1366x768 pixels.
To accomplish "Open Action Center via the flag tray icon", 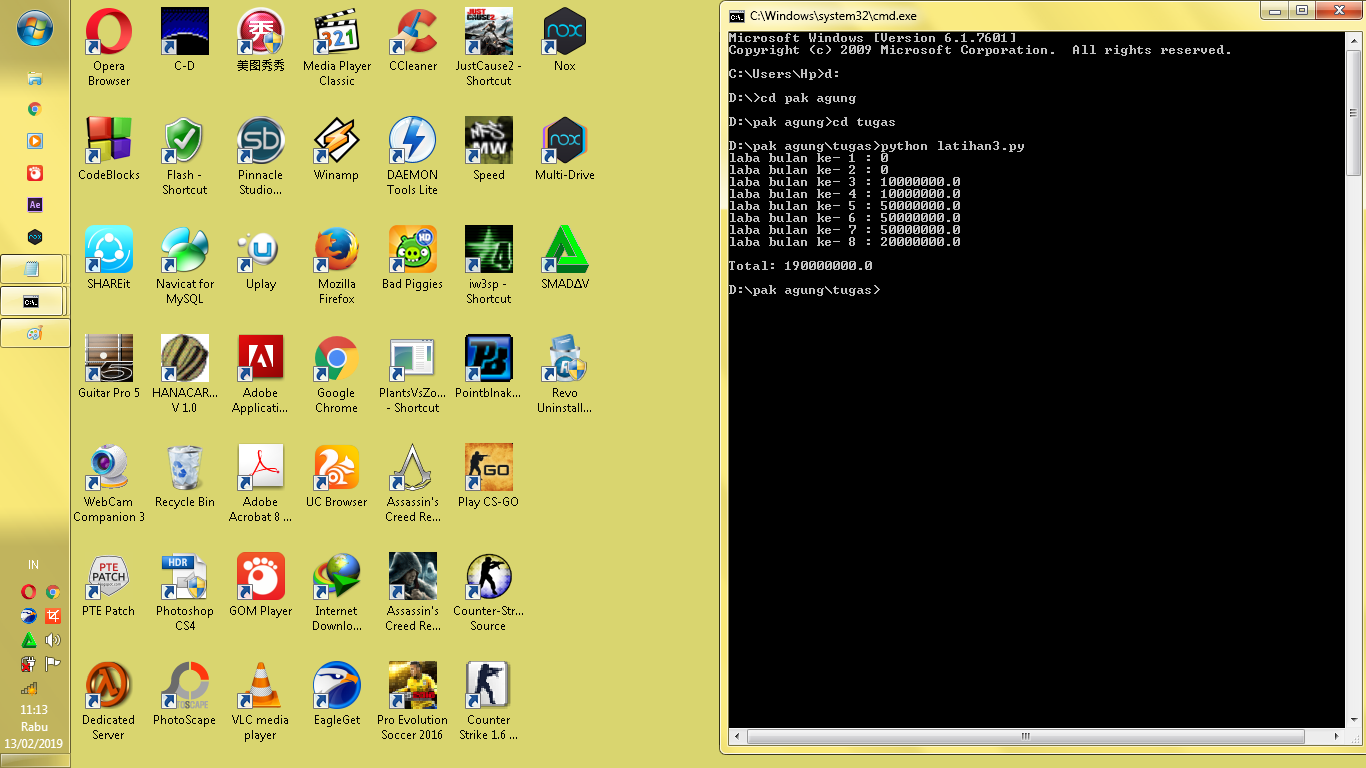I will (x=52, y=662).
